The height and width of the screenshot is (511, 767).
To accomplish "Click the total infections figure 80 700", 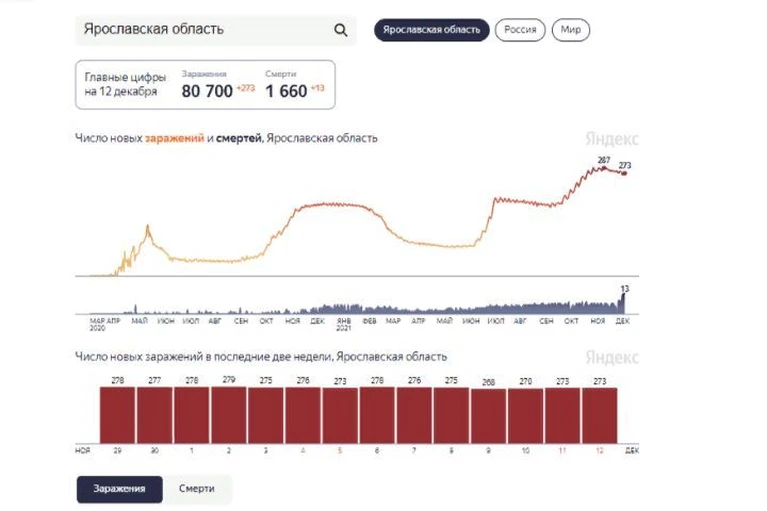I will [207, 91].
